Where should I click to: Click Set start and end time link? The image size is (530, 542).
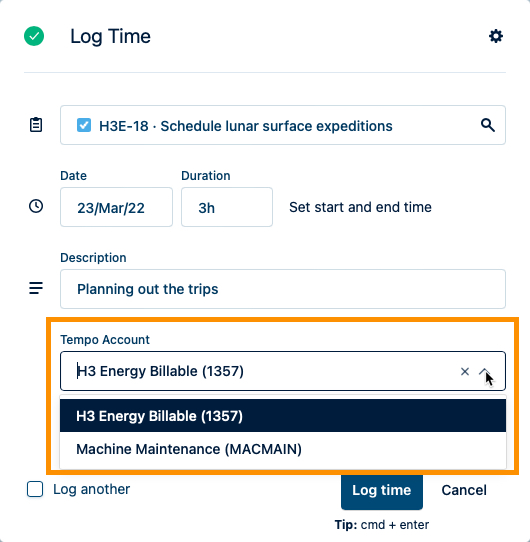(x=360, y=207)
